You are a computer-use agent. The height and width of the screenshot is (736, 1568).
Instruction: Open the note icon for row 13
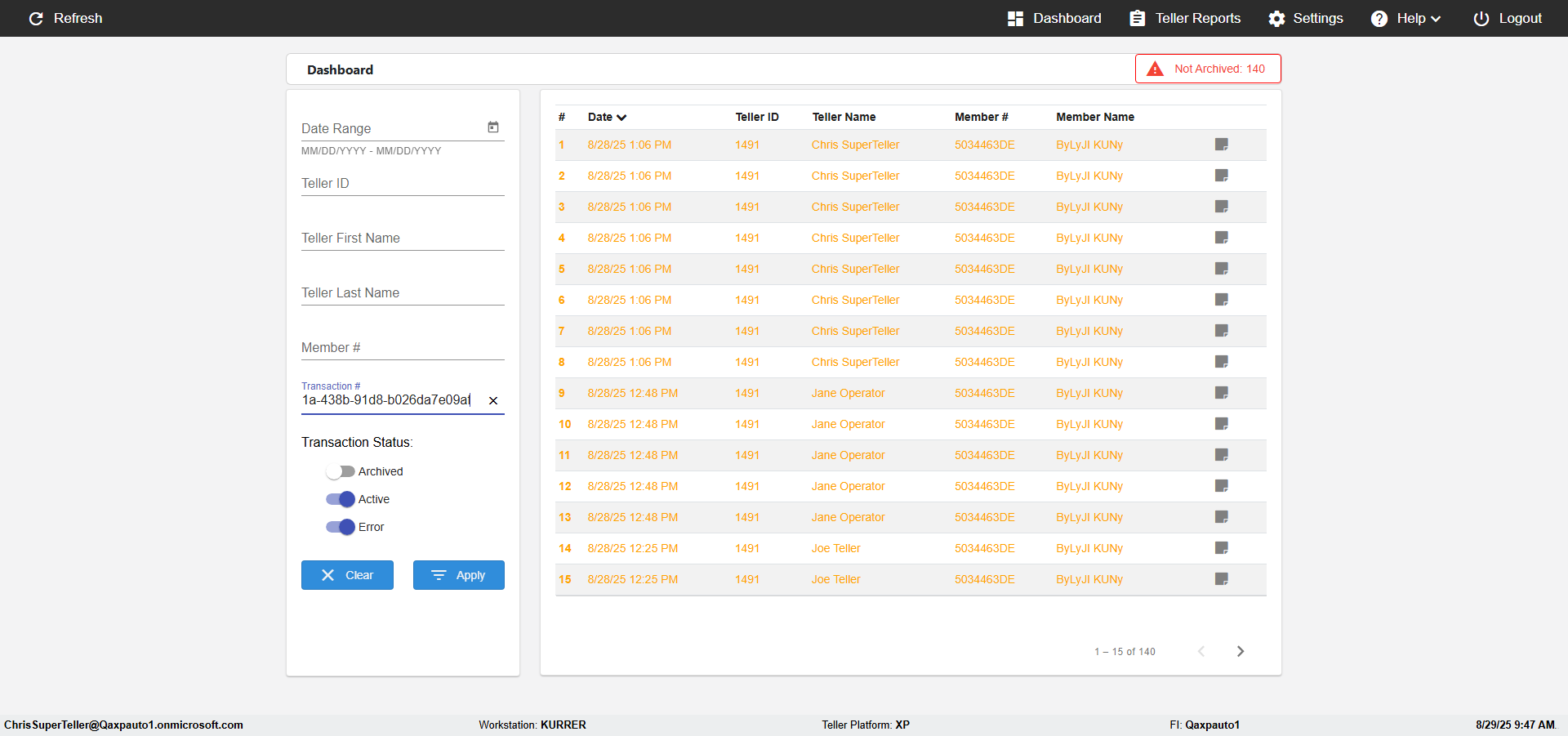[1222, 517]
